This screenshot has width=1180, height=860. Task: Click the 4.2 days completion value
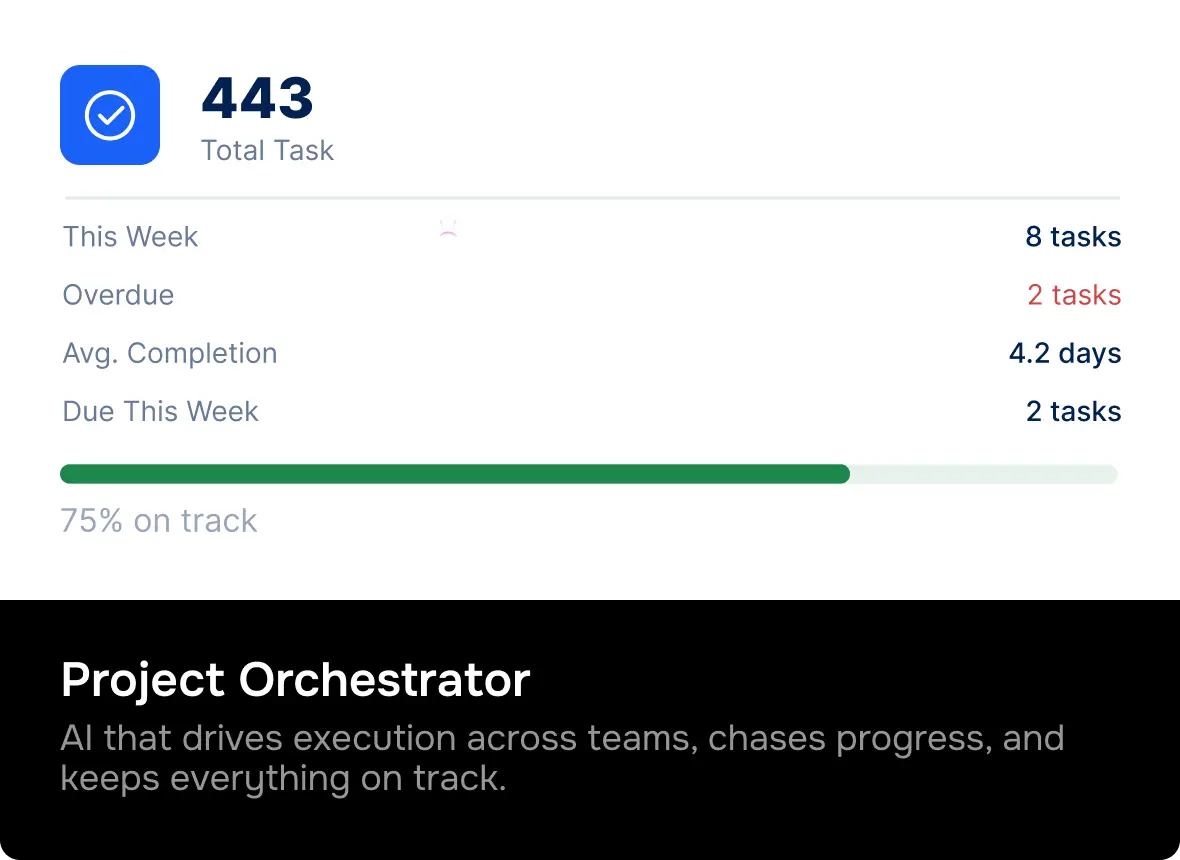[x=1065, y=353]
